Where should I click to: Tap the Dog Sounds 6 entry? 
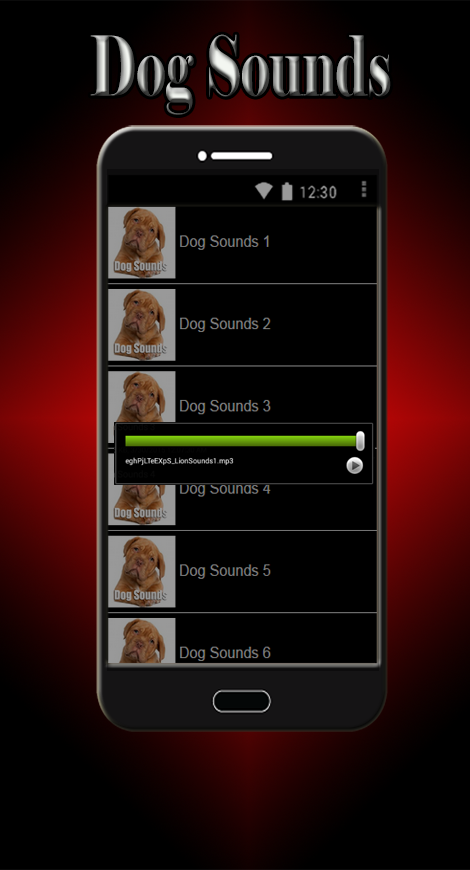[x=242, y=639]
